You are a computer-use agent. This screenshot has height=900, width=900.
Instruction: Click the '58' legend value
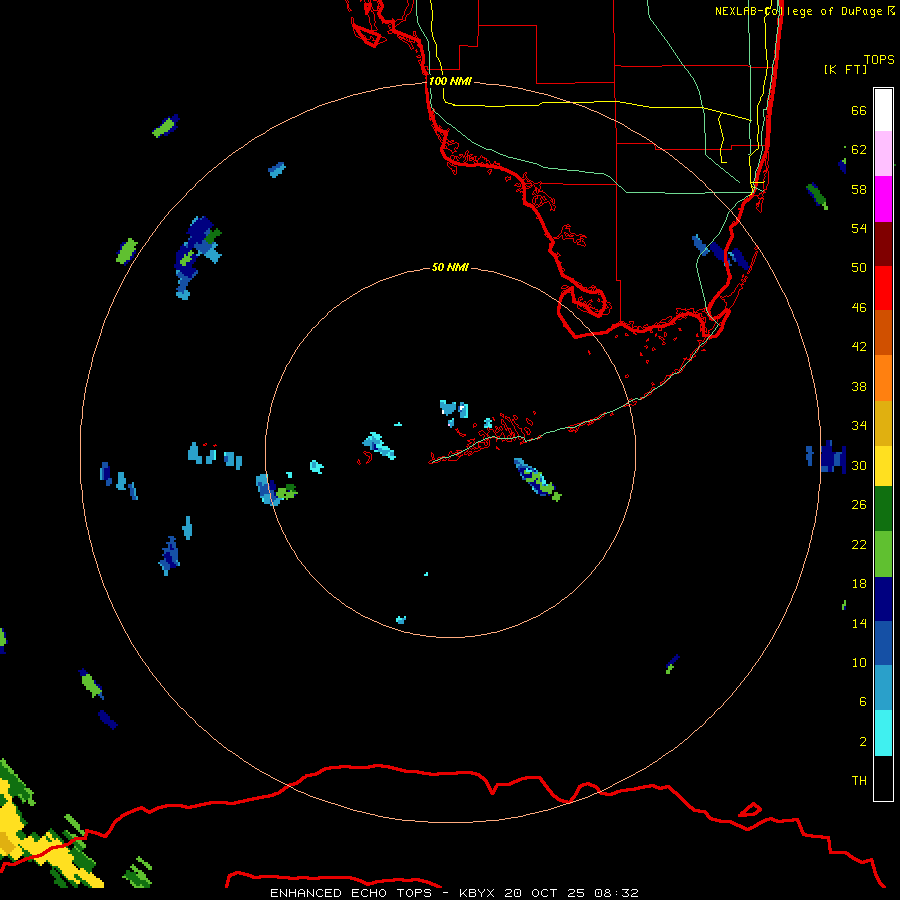point(859,189)
